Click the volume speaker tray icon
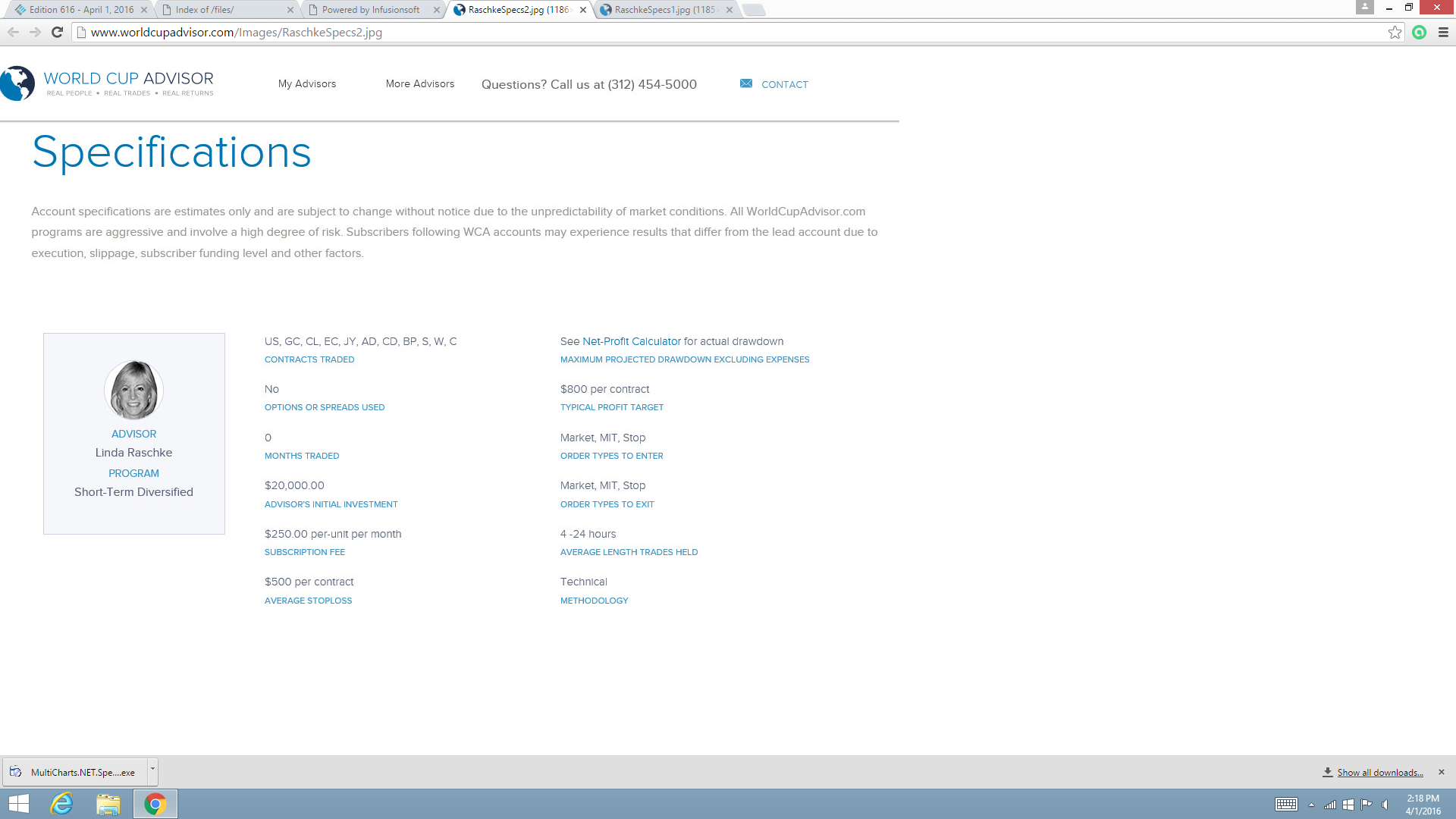The height and width of the screenshot is (819, 1456). point(1385,805)
